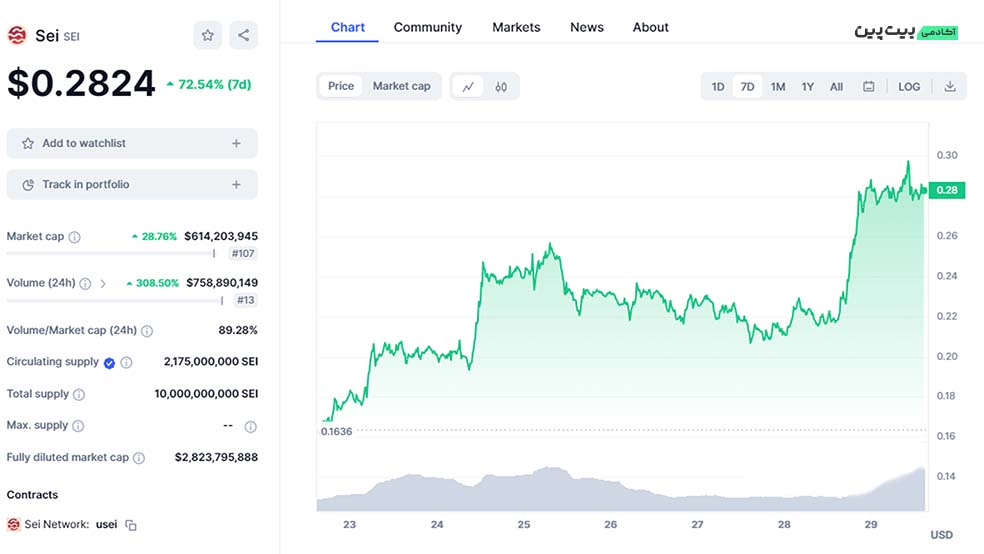Screen dimensions: 984x554
Task: Toggle the LOG scale button
Action: point(909,87)
